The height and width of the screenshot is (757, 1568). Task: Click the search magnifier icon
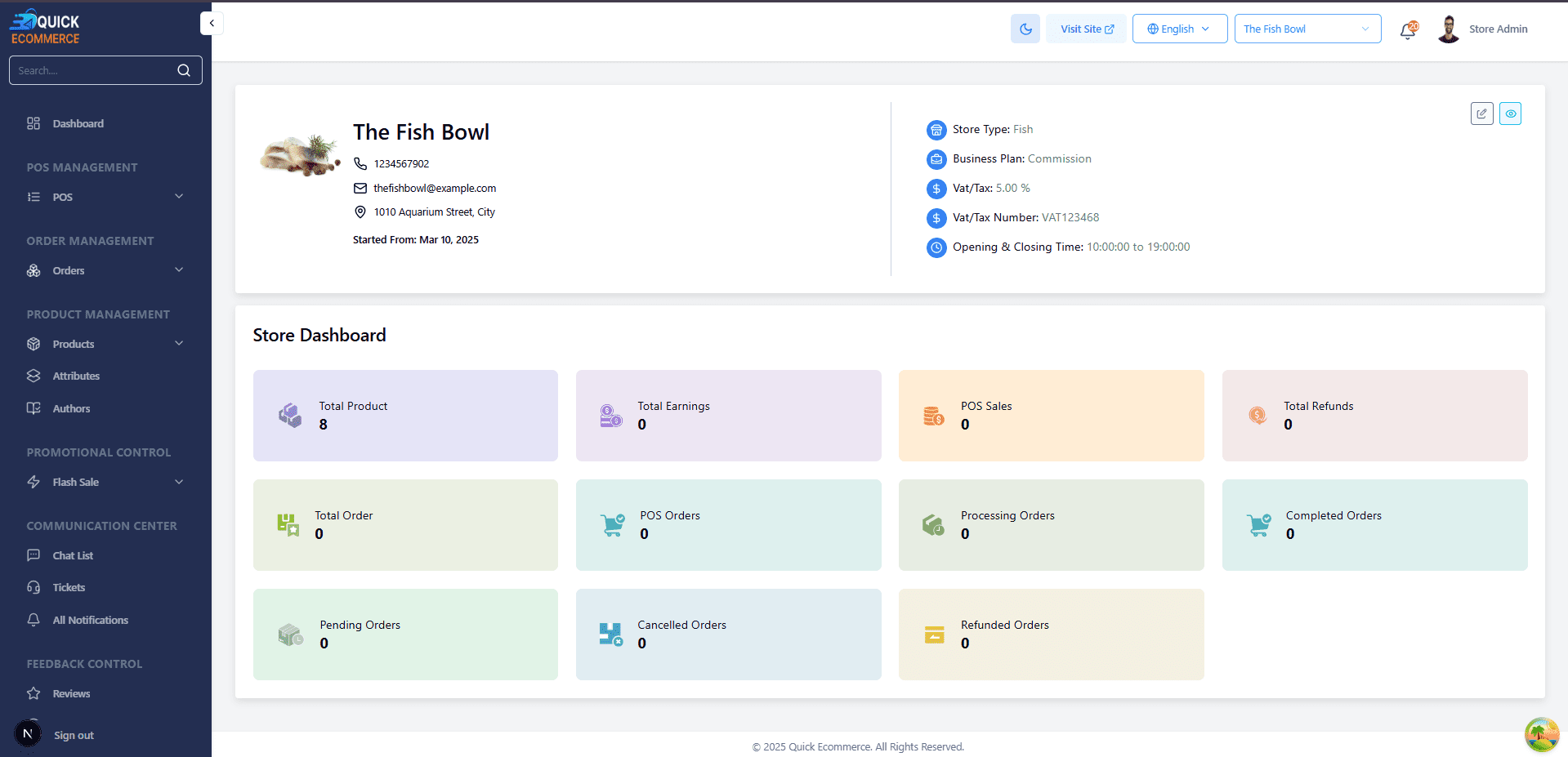(x=184, y=71)
